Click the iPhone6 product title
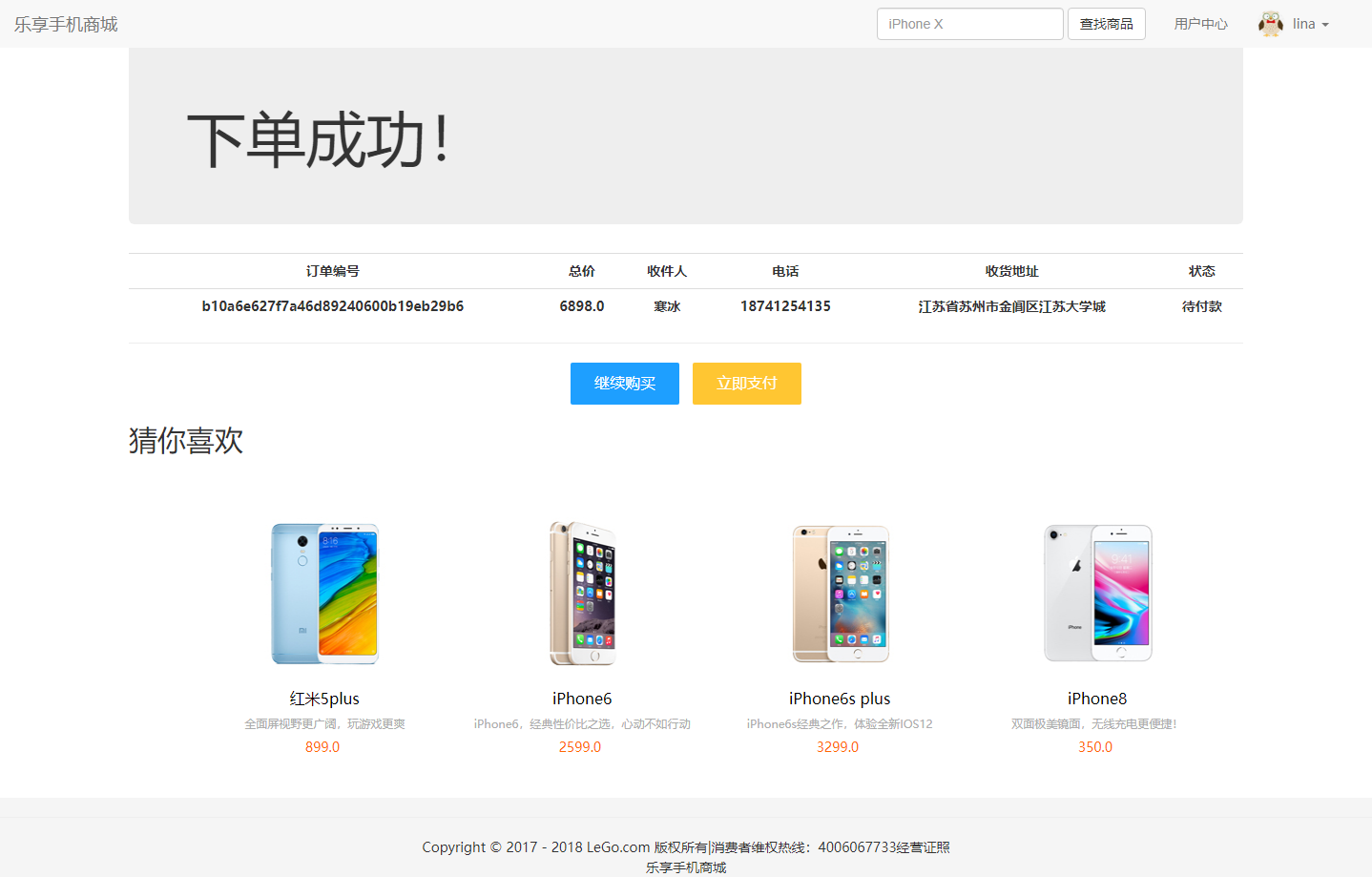1372x877 pixels. (582, 699)
